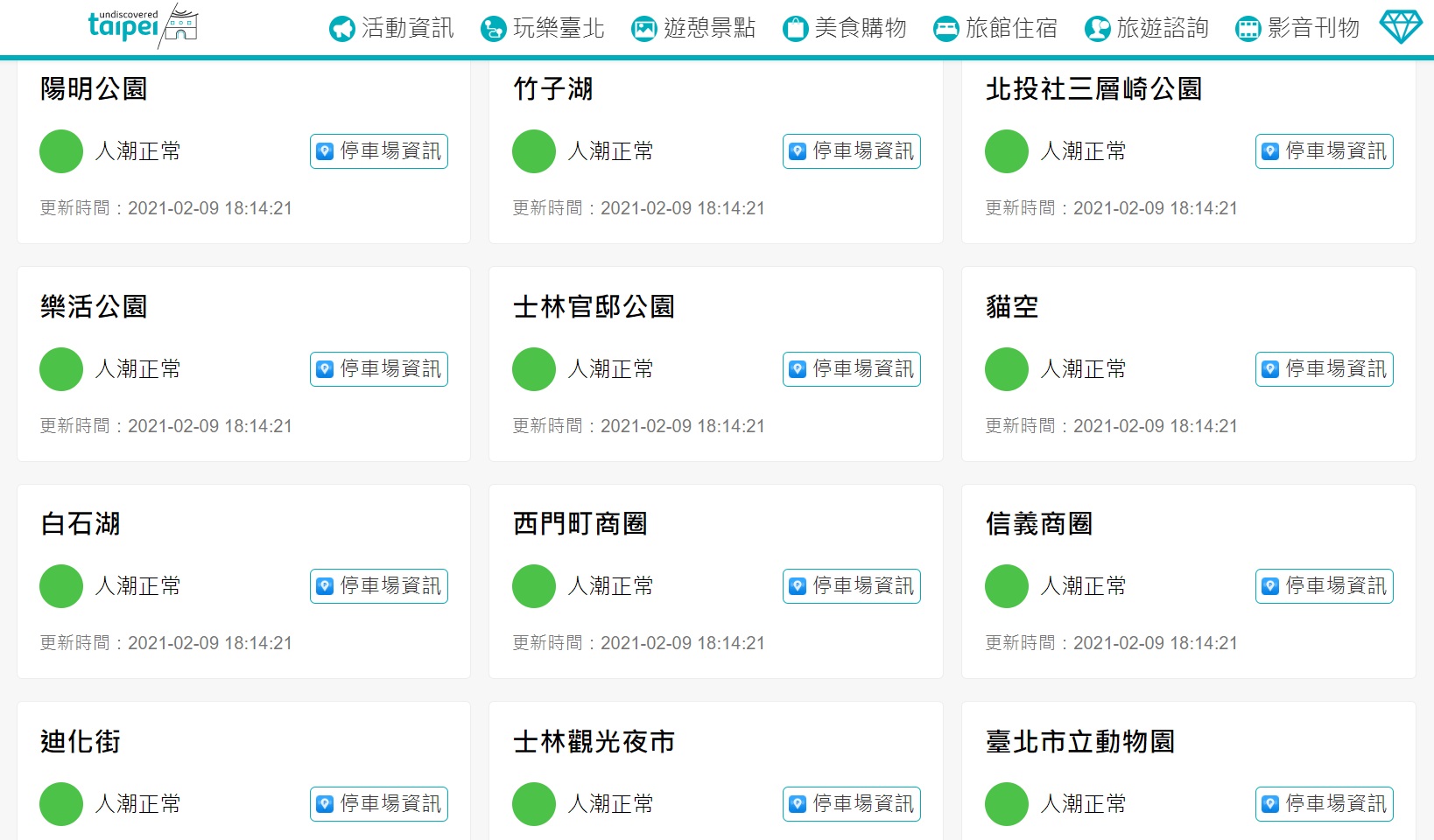The image size is (1434, 840).
Task: Click the update time under 北投社三層崎公園
Action: [1112, 208]
